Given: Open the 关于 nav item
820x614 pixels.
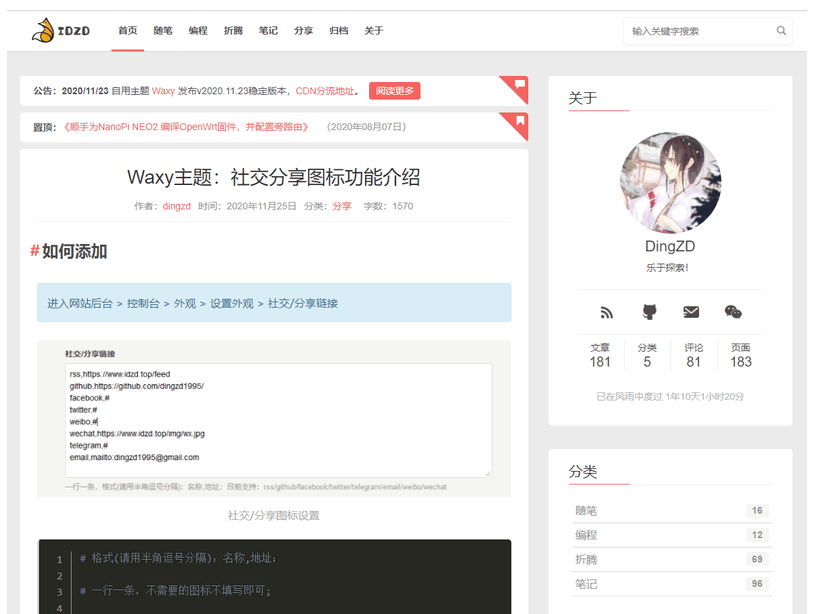Looking at the screenshot, I should (x=374, y=31).
